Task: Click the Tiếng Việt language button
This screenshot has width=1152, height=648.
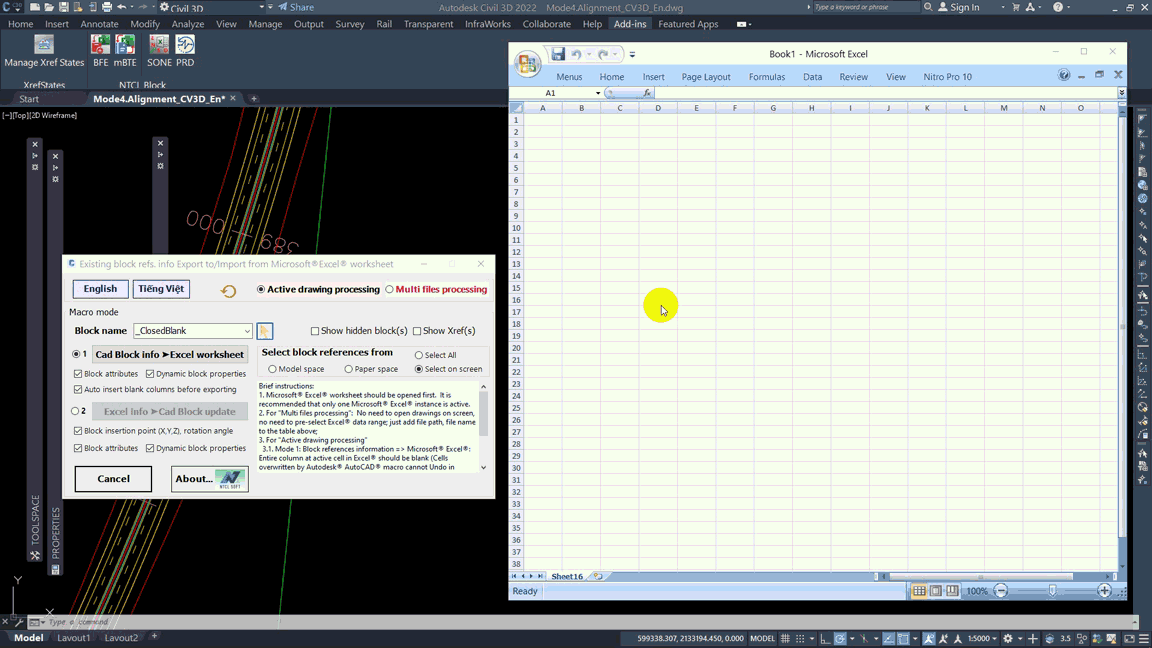Action: [x=161, y=289]
